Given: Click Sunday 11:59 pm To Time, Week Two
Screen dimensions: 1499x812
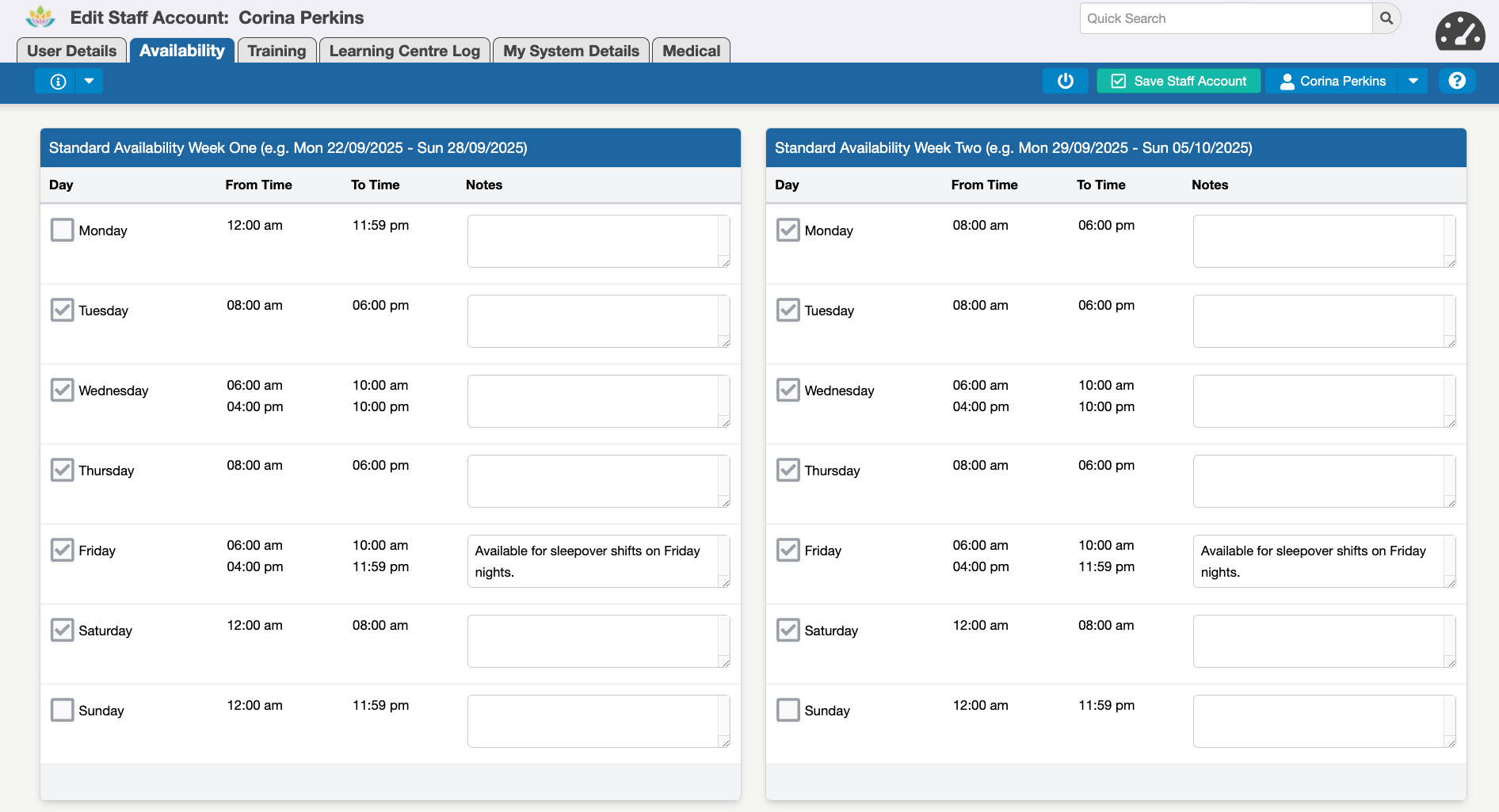Looking at the screenshot, I should click(x=1106, y=705).
